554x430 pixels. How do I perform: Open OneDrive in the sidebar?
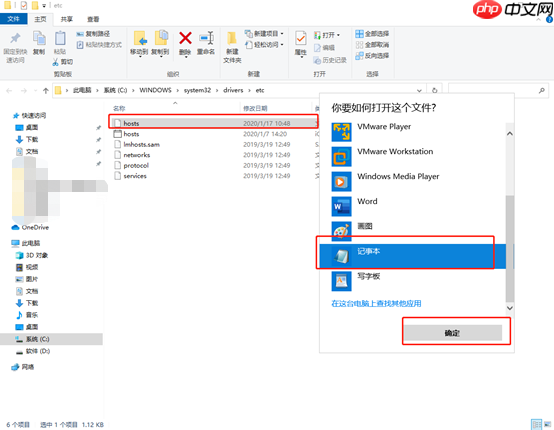30,228
